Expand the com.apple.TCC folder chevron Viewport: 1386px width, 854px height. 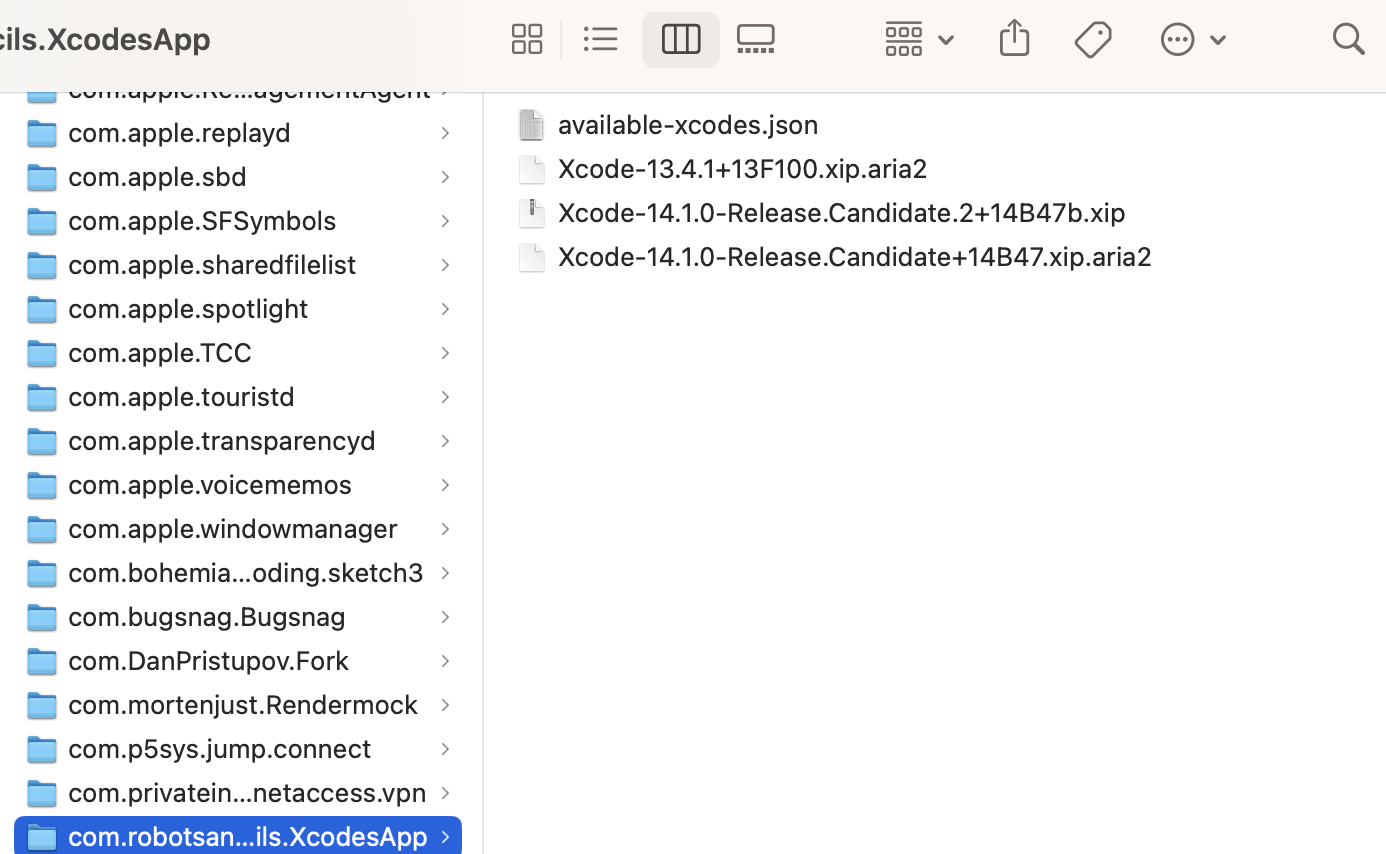(x=444, y=352)
